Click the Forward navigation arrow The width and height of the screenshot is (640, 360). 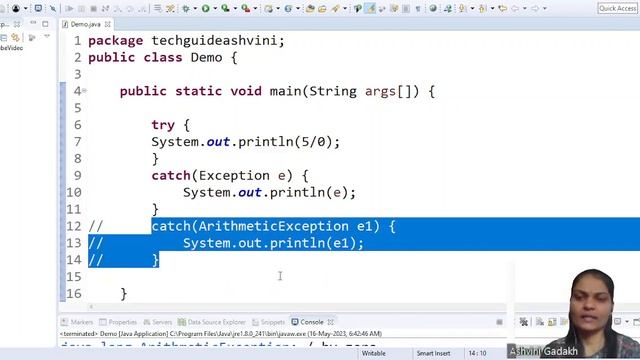pyautogui.click(x=535, y=8)
